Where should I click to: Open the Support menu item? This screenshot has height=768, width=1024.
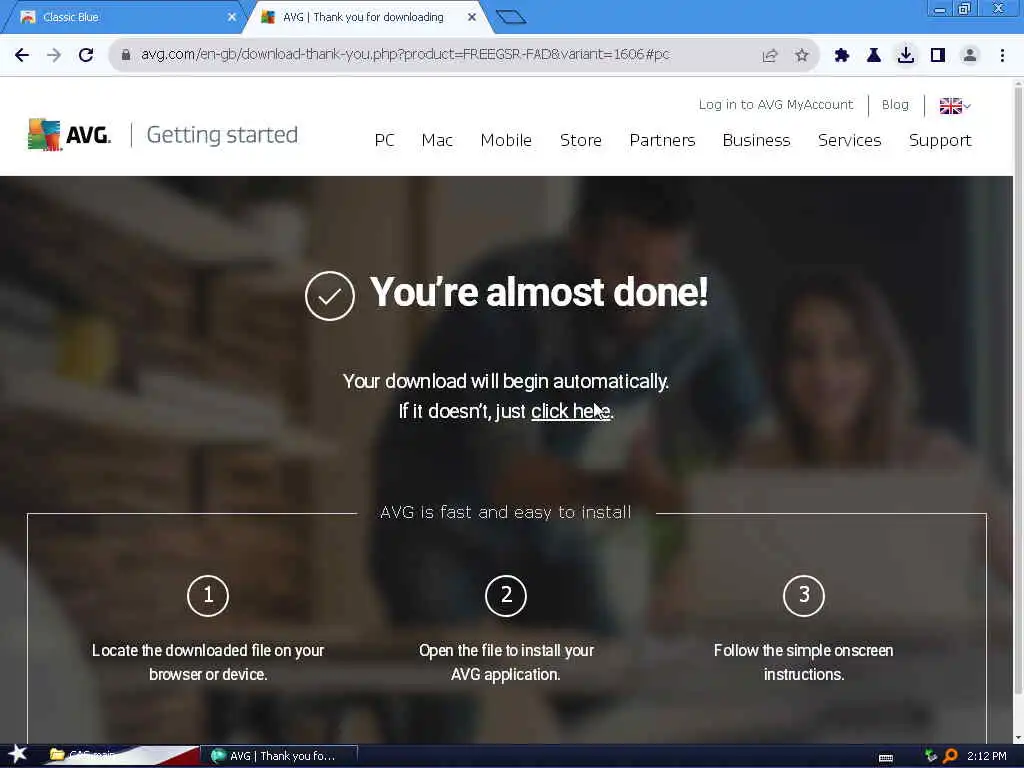[x=940, y=140]
